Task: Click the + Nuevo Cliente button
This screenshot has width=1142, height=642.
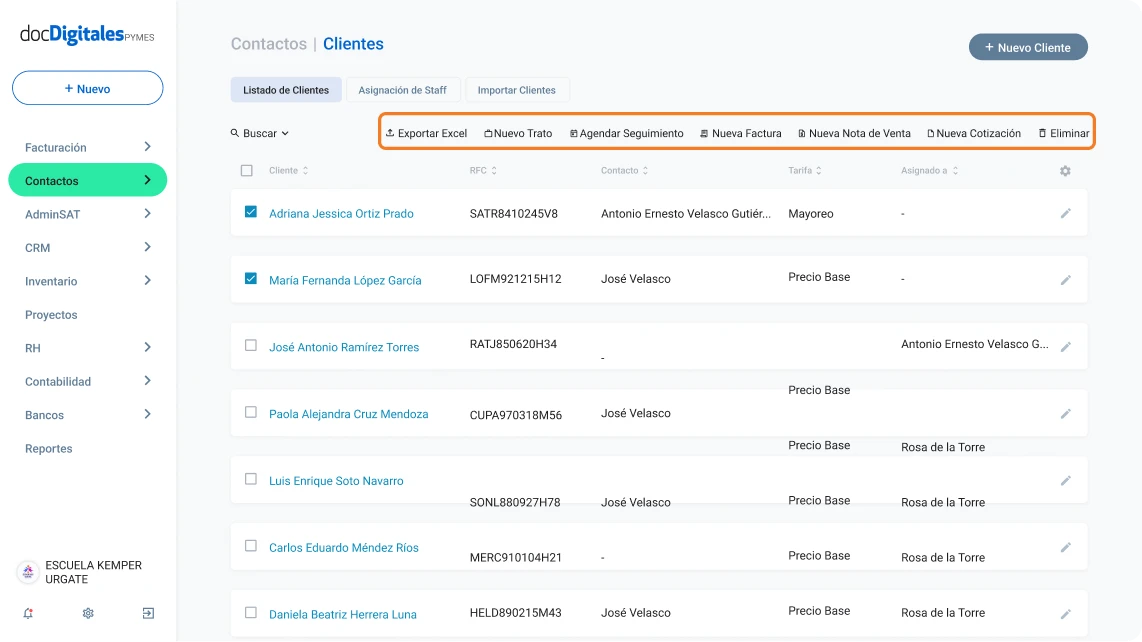Action: pyautogui.click(x=1028, y=47)
